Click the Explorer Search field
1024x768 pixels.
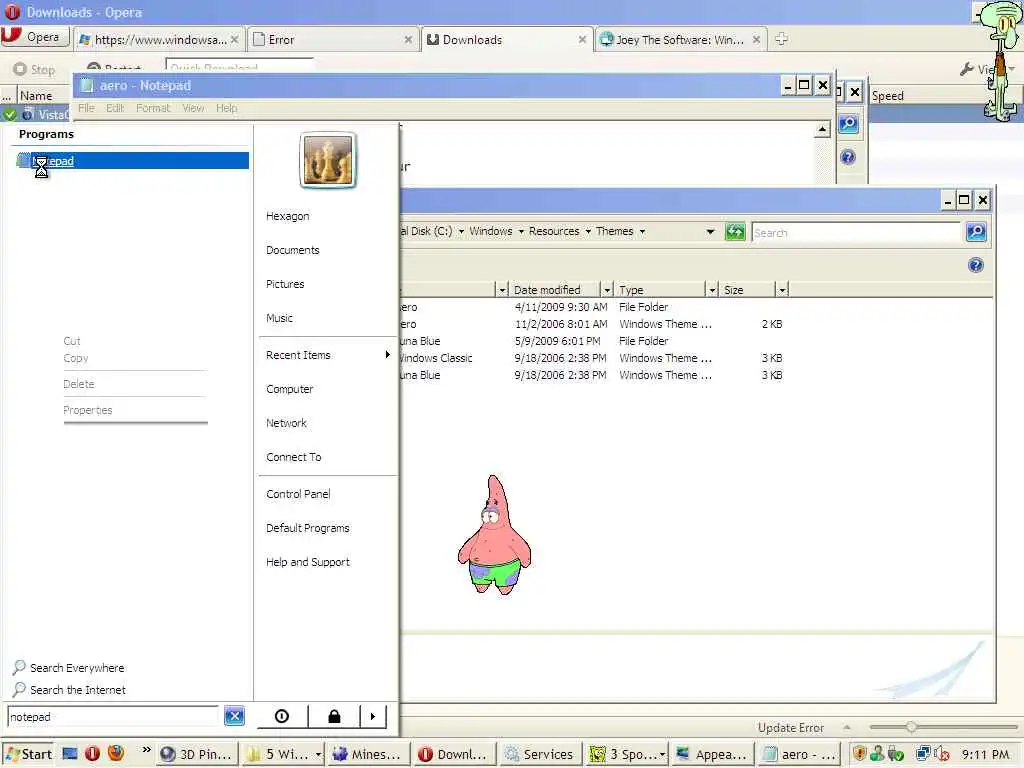[x=856, y=232]
